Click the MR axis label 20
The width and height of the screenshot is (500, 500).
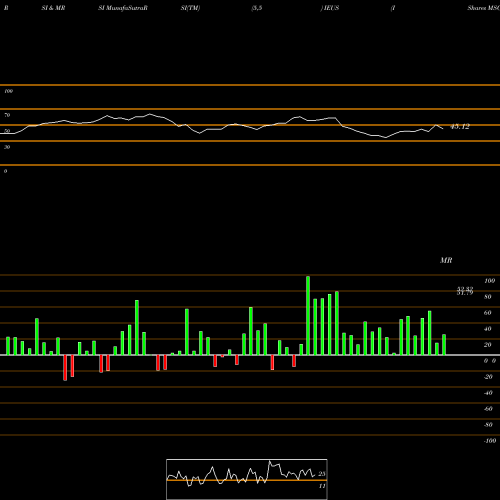point(488,345)
